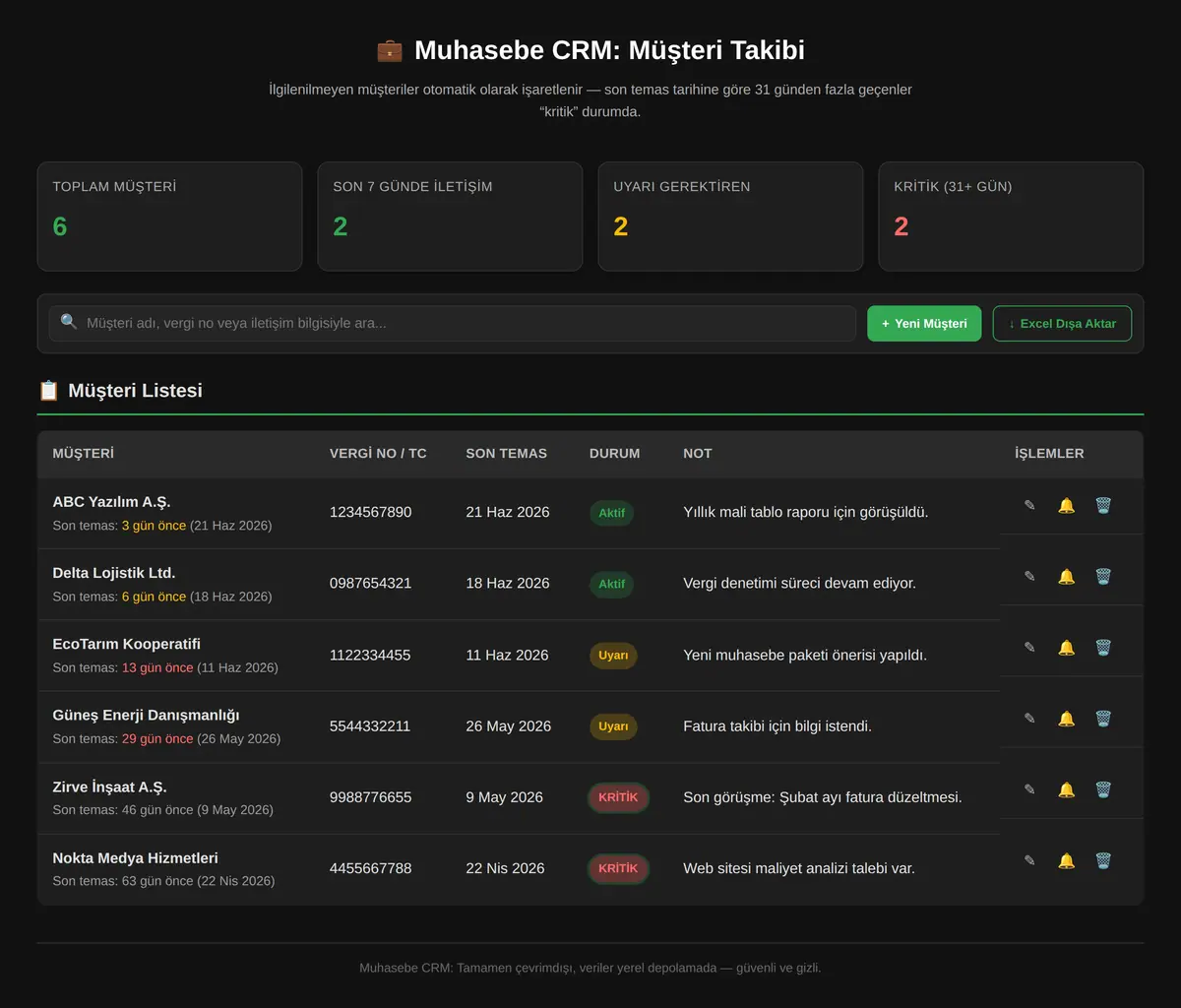This screenshot has width=1181, height=1008.
Task: Click the Uyarı badge for EcoTarım Kooperatifi
Action: [613, 656]
